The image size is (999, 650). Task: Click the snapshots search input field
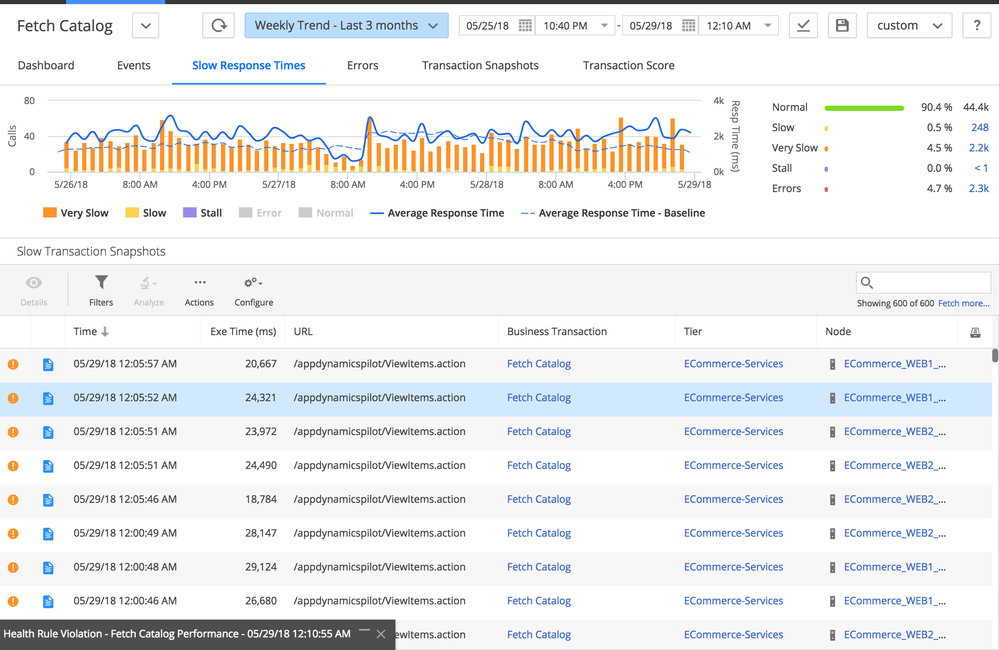tap(924, 282)
